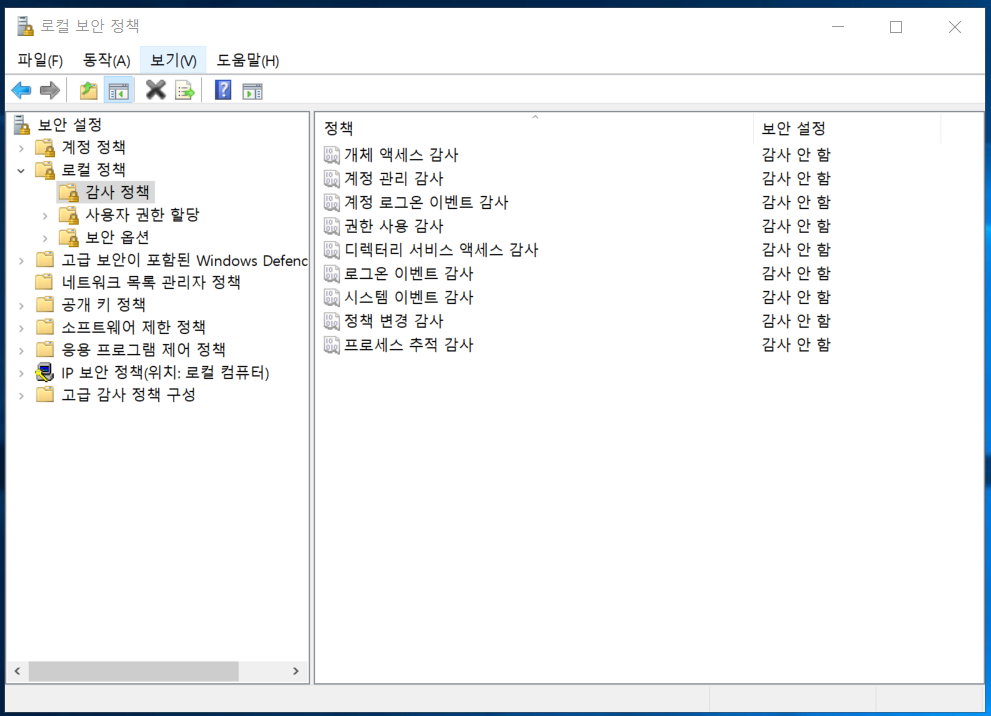
Task: Click the 로그온 이벤트 감사 policy icon
Action: tap(332, 274)
